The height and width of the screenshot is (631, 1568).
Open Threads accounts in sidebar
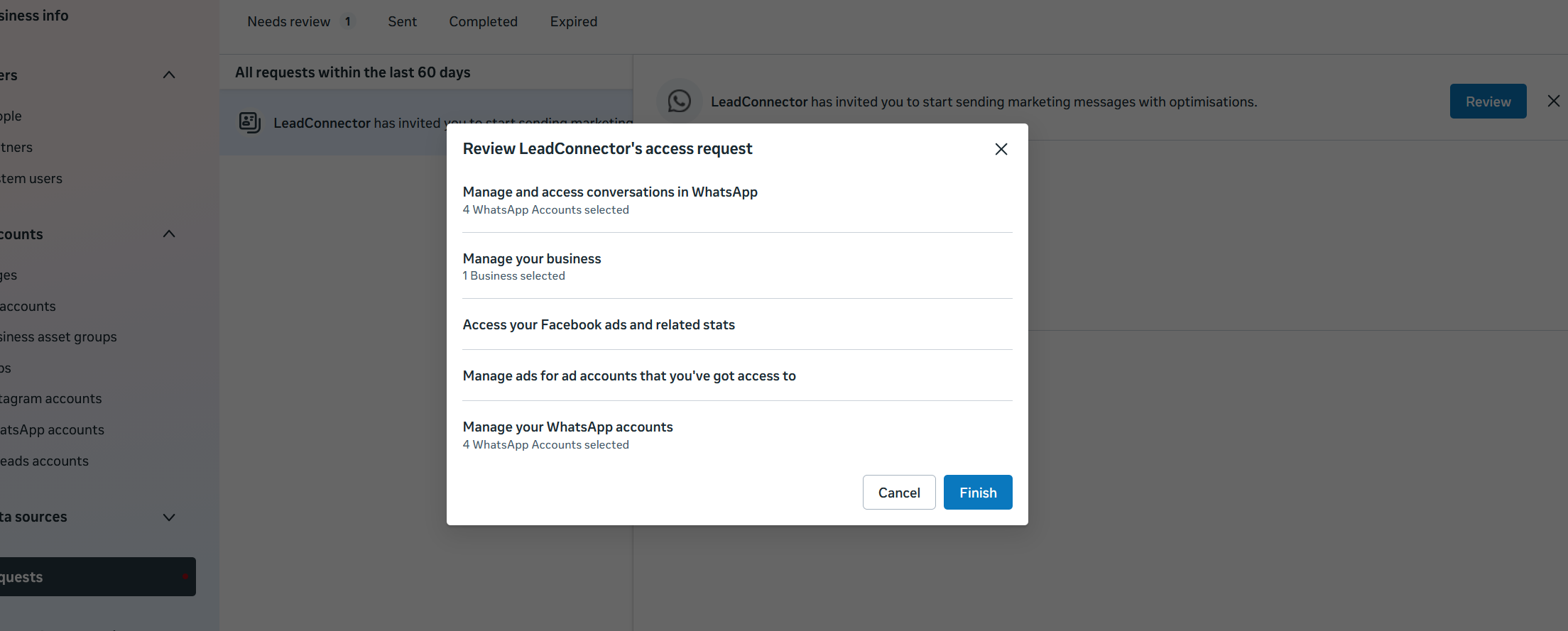(x=44, y=461)
